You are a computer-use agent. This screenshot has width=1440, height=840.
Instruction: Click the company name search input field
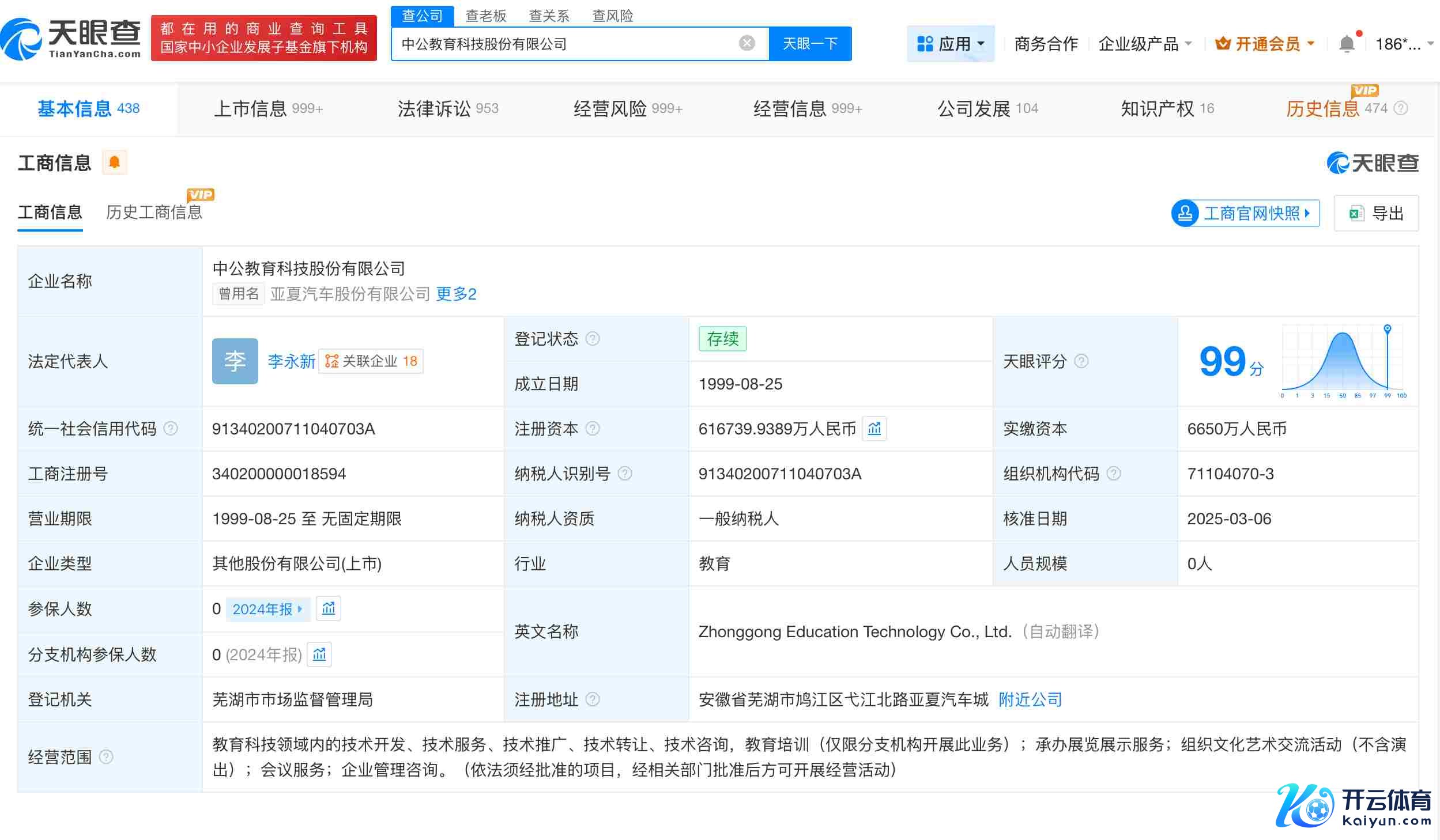pyautogui.click(x=565, y=44)
